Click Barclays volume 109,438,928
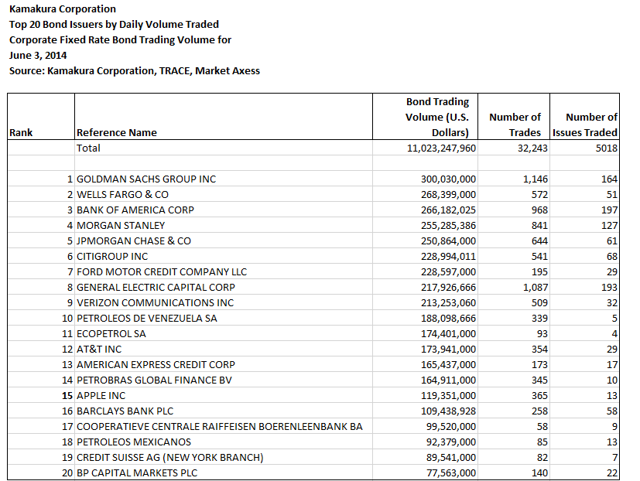Screen dimensions: 640x481 coord(449,411)
